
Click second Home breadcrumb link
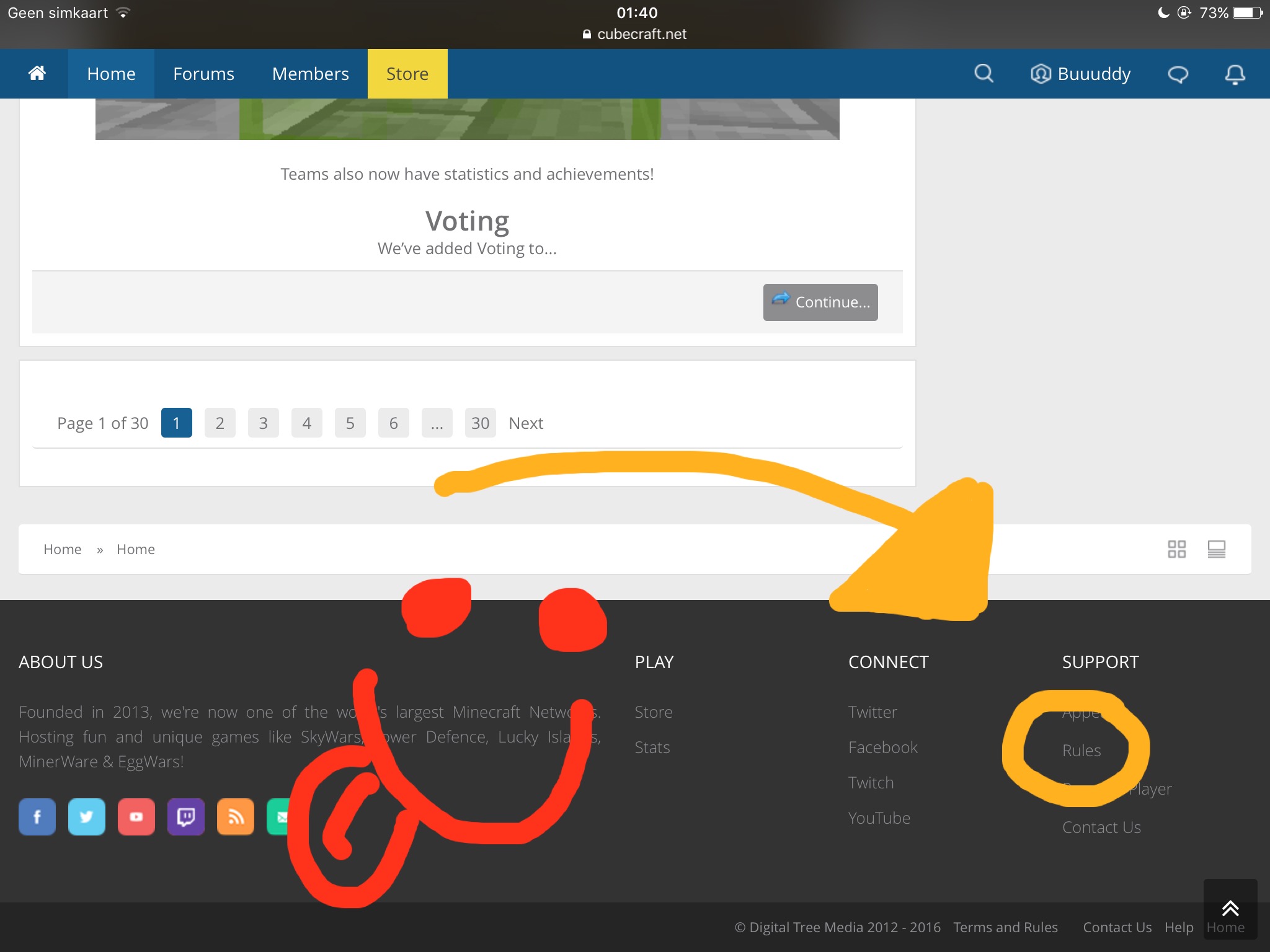pos(136,549)
